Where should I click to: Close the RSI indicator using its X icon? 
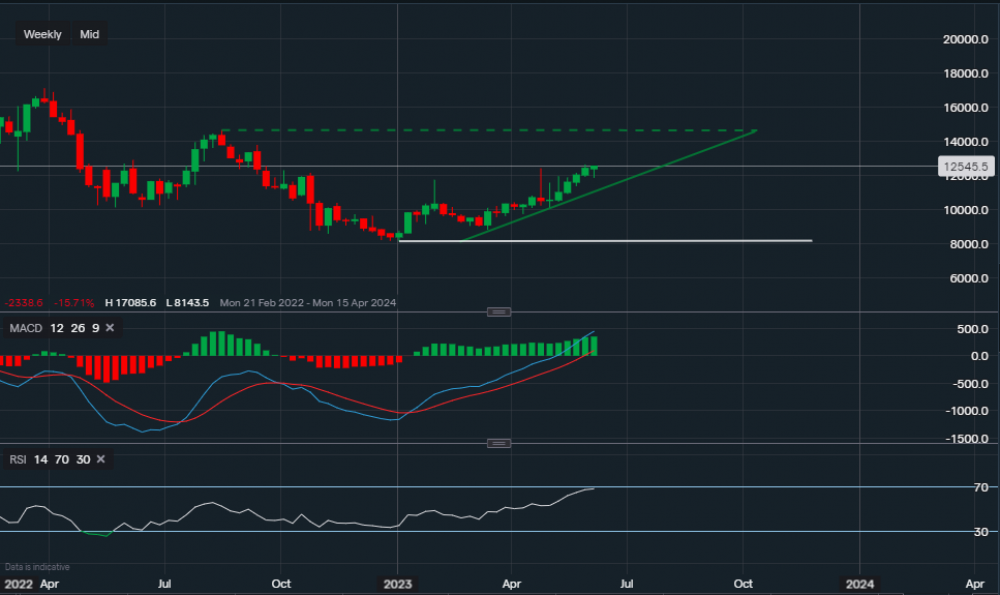(100, 460)
